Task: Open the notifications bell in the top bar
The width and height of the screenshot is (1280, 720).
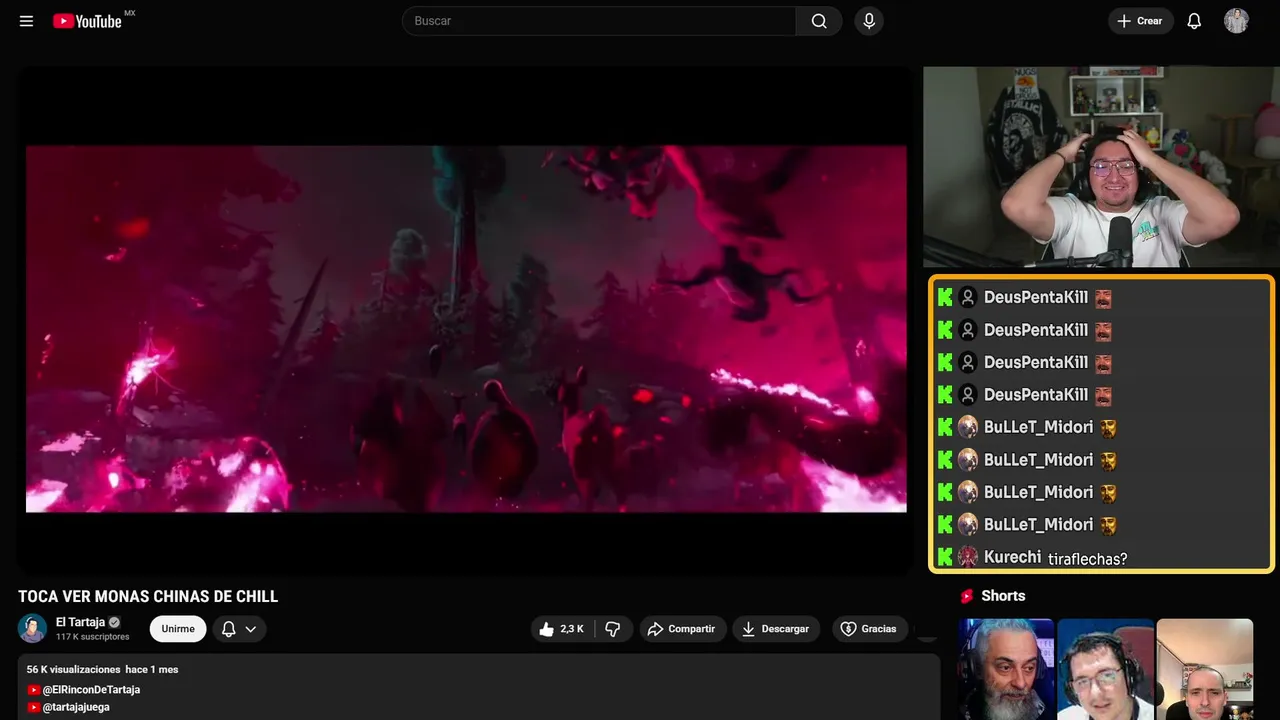Action: (1194, 21)
